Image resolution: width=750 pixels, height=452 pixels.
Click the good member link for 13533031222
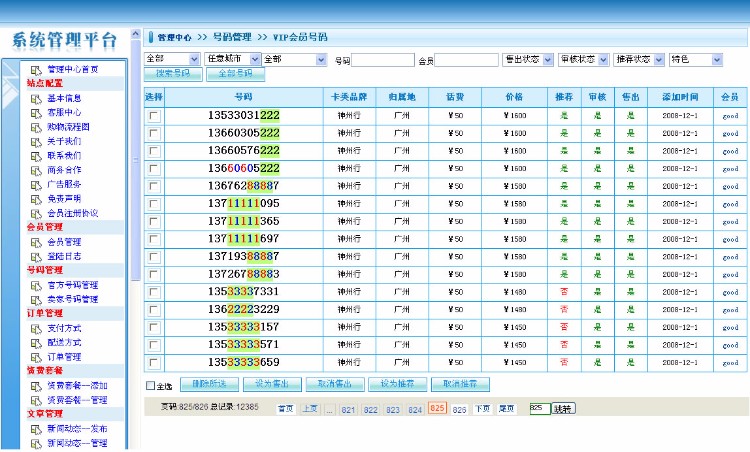pyautogui.click(x=730, y=116)
